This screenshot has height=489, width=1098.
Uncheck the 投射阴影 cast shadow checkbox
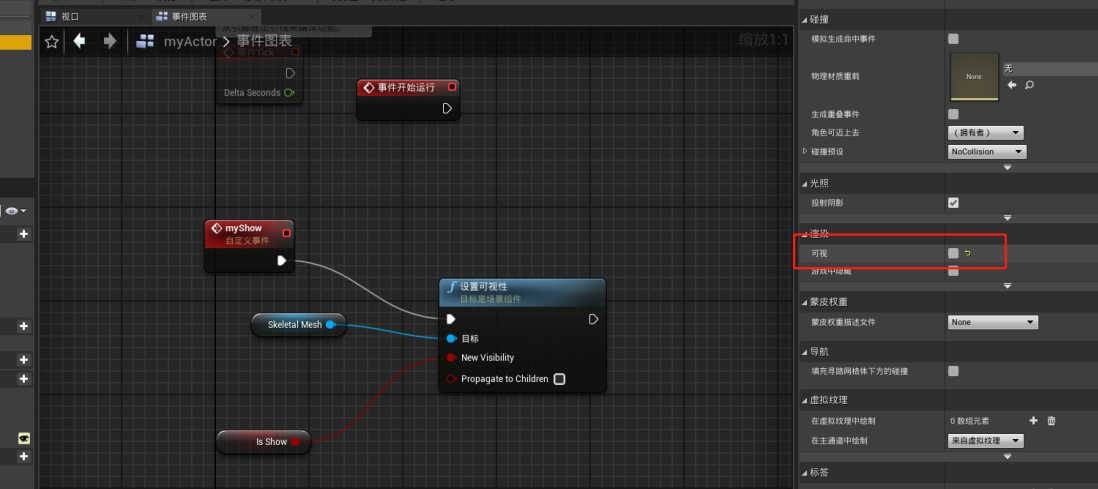pyautogui.click(x=953, y=203)
